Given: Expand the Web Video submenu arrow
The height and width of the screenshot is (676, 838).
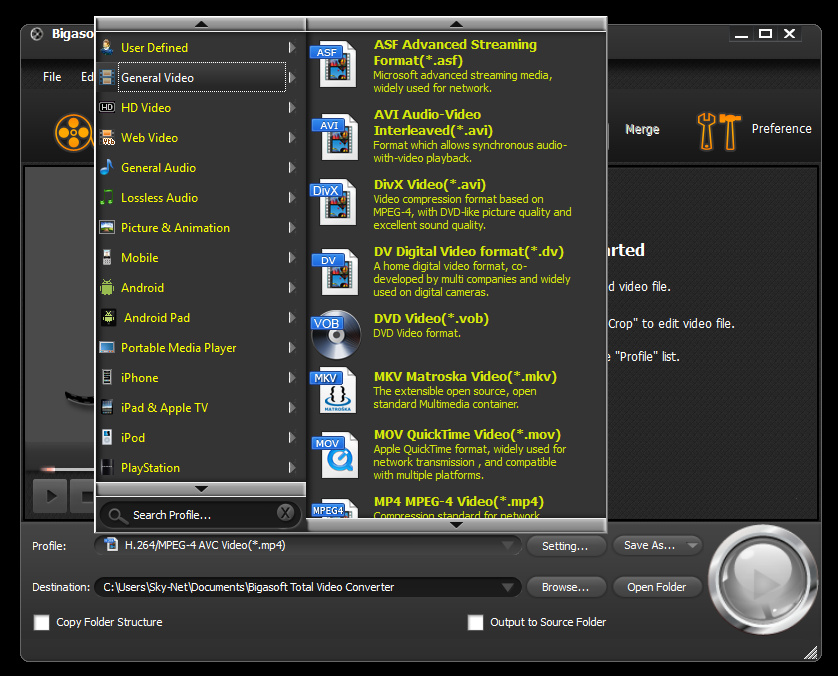Looking at the screenshot, I should 292,137.
